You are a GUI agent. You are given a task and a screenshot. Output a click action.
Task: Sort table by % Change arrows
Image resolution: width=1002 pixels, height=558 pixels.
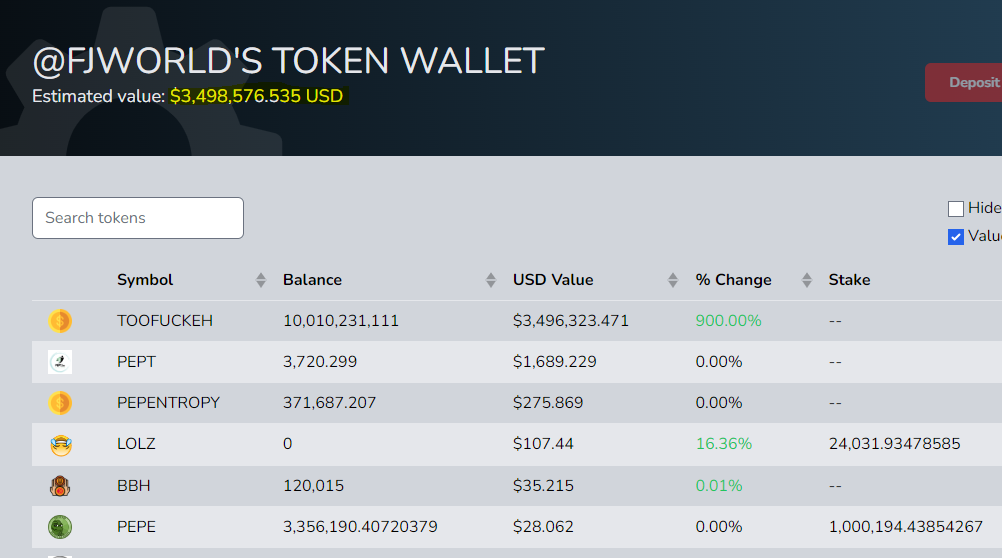(807, 280)
